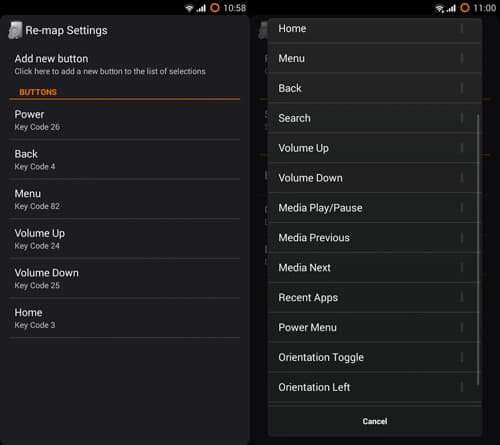Open the Volume Up Key Code 24 entry

pyautogui.click(x=124, y=239)
